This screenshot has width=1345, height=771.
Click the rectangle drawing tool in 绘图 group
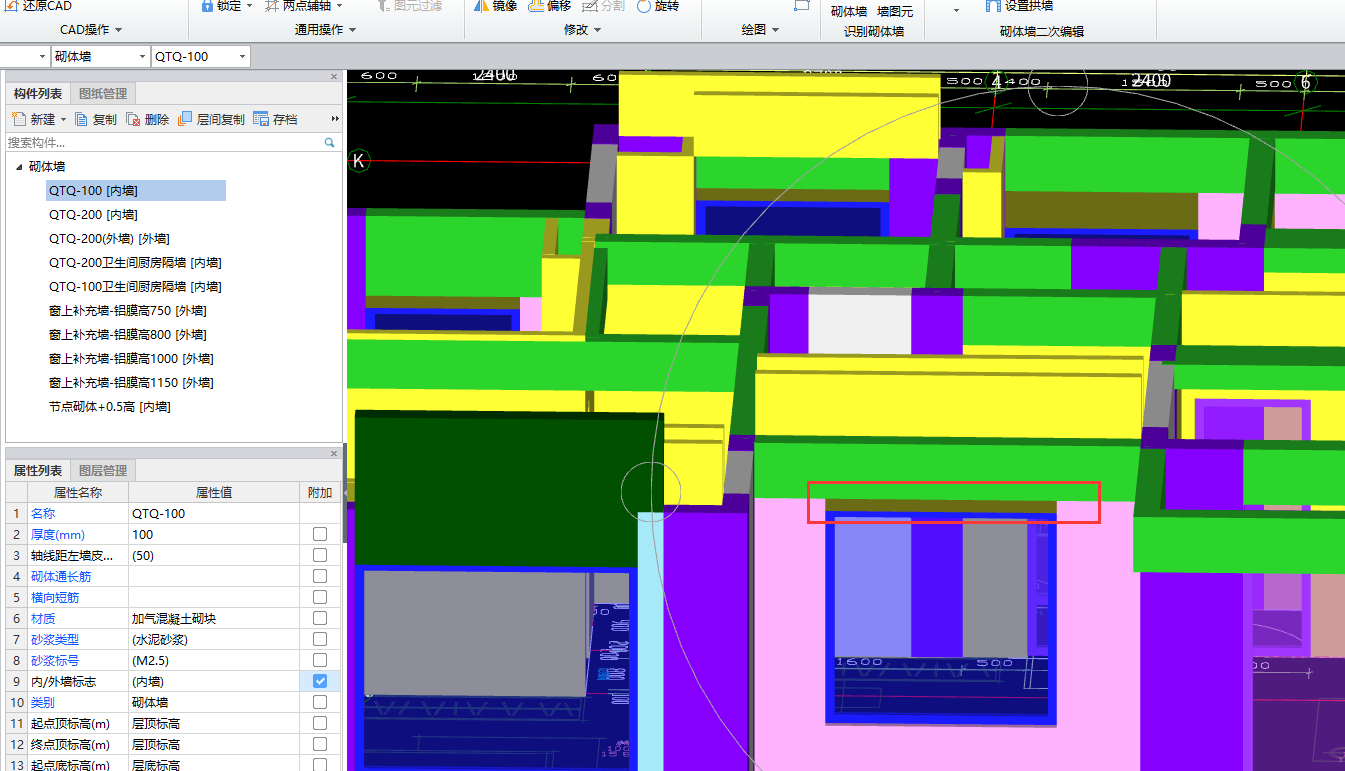[x=801, y=5]
